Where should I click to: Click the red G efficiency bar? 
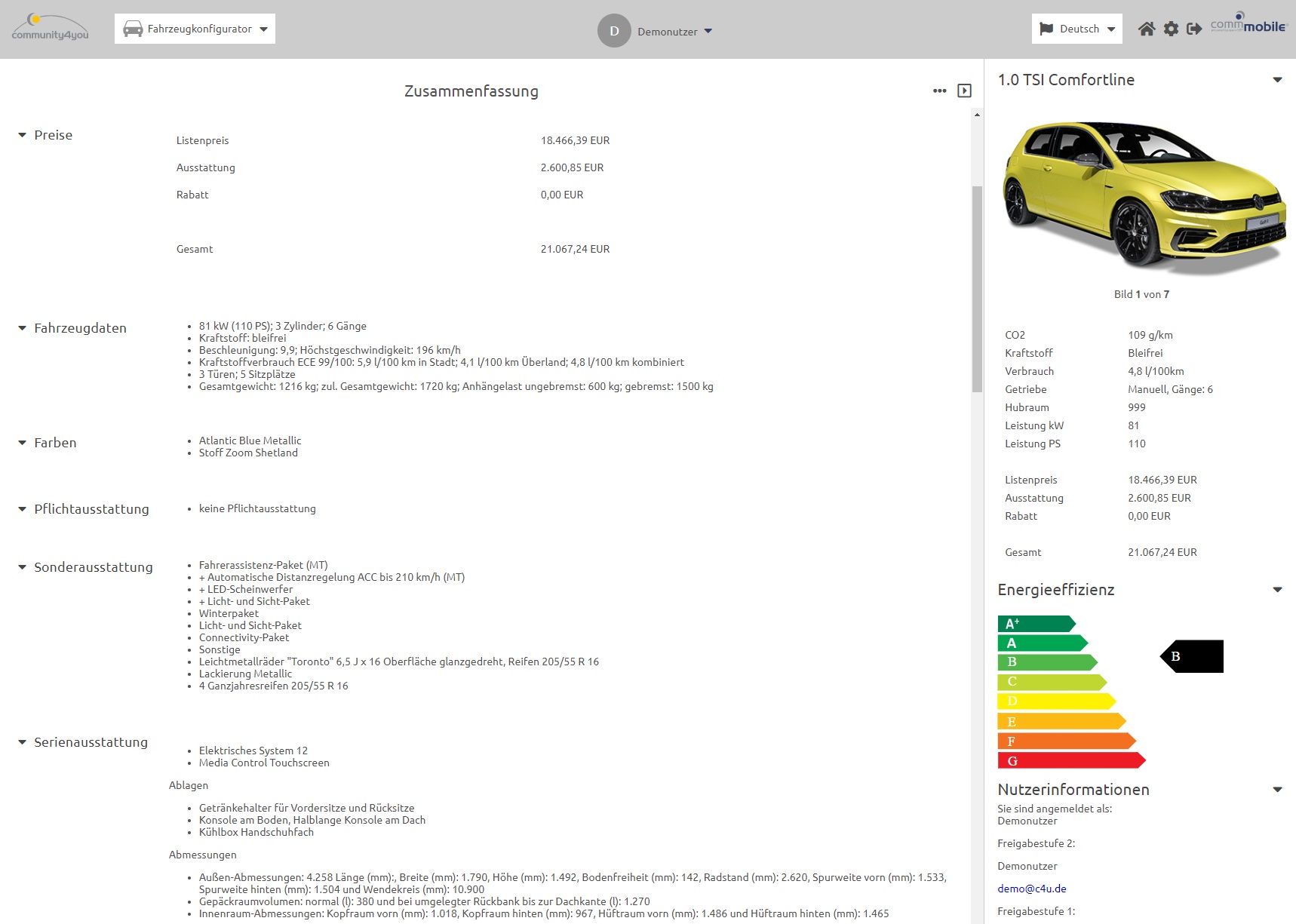click(x=1071, y=761)
